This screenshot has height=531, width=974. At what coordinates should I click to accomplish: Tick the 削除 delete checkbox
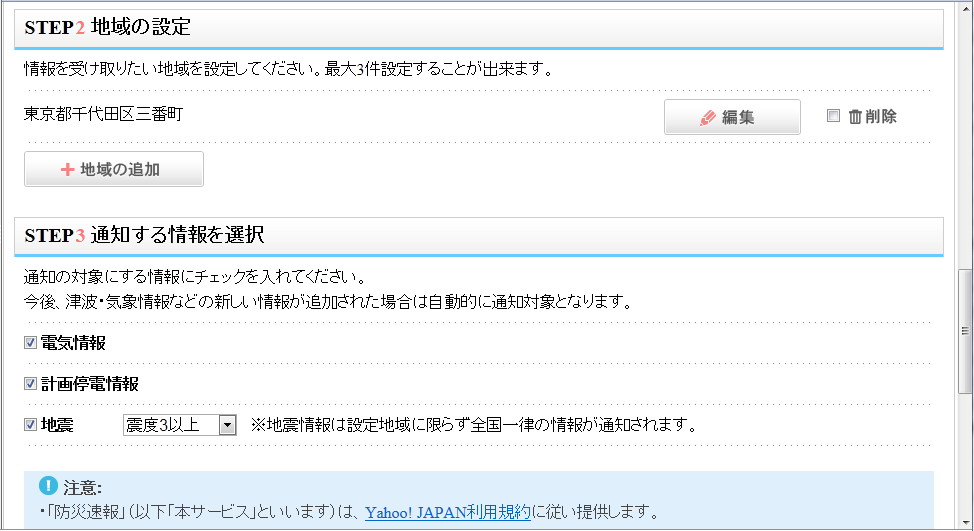tap(833, 116)
